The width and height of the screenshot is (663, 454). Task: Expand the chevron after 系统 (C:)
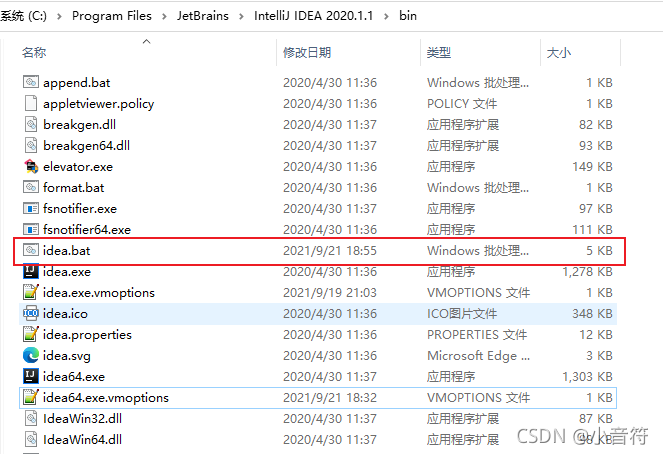(59, 16)
